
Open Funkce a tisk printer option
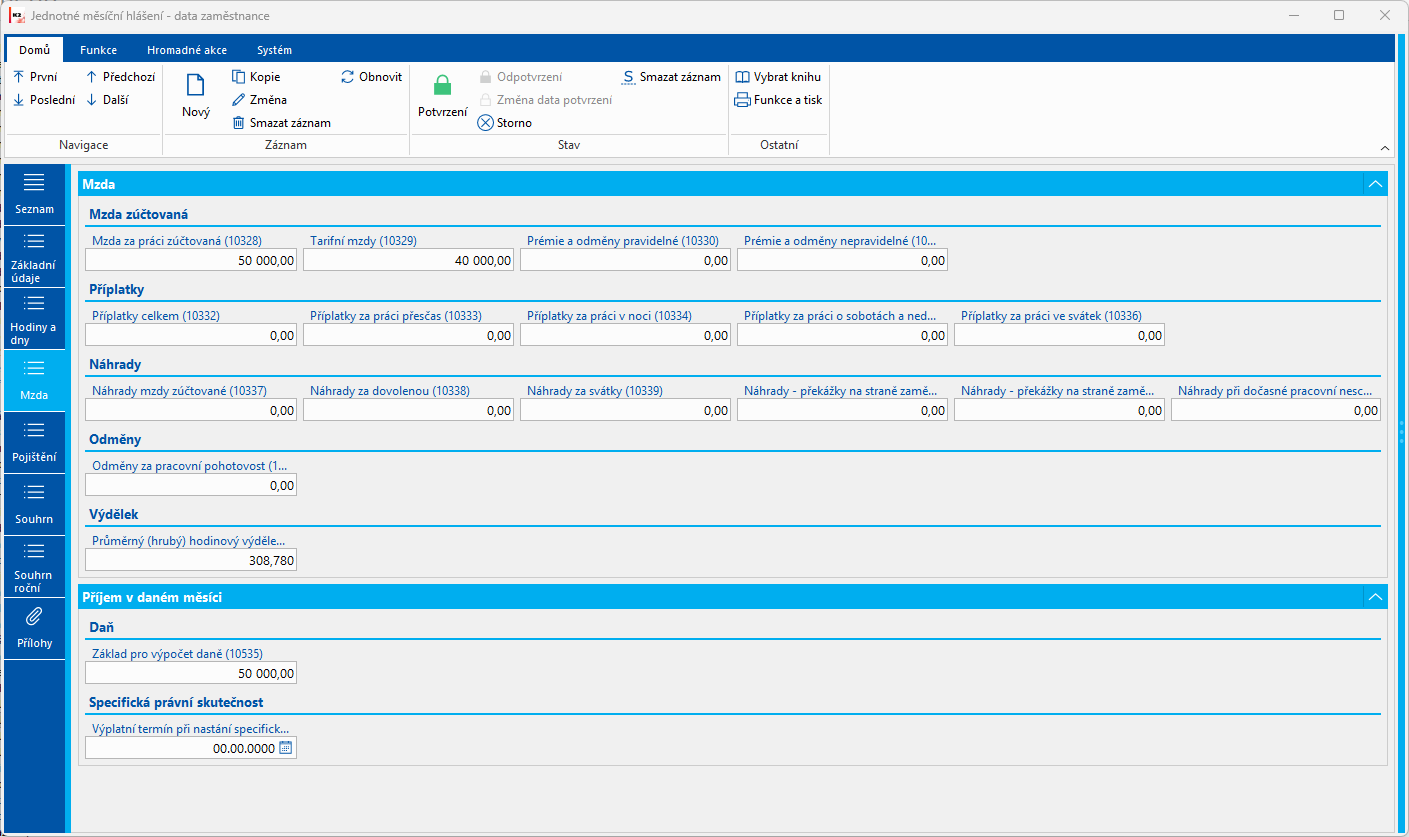click(778, 99)
